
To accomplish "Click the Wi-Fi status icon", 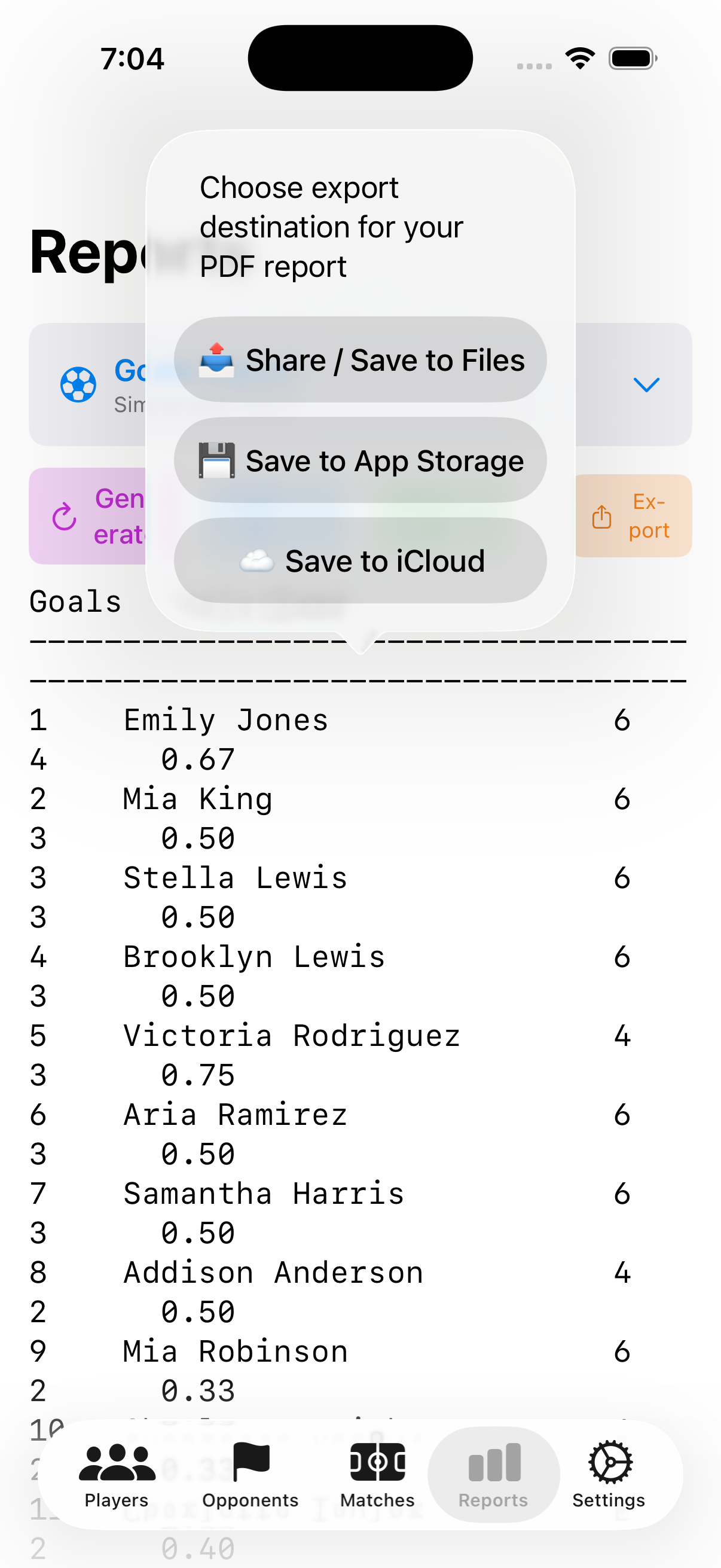I will pos(580,59).
